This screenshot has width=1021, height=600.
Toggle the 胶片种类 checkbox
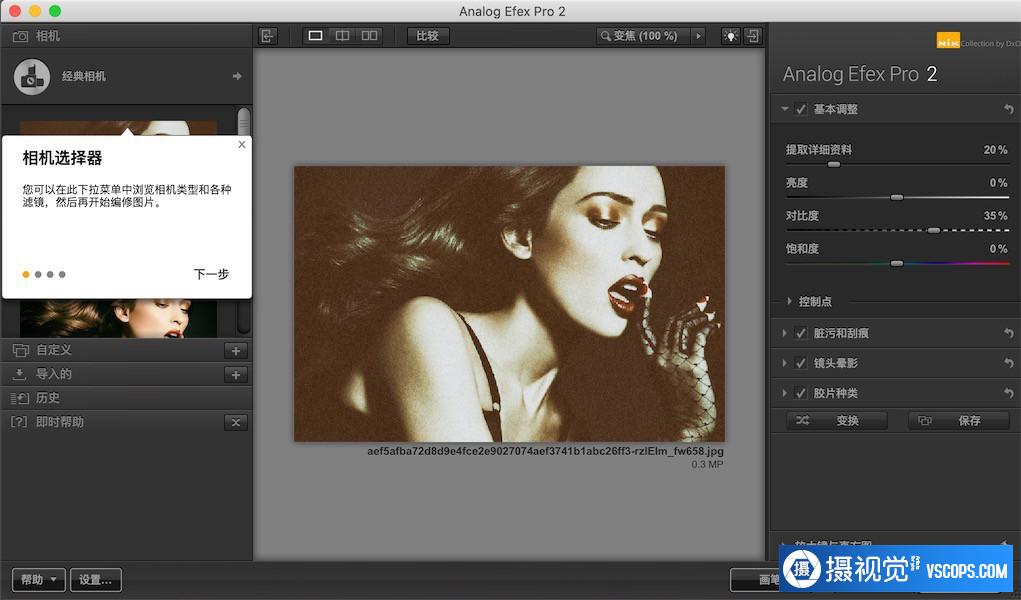tap(801, 393)
